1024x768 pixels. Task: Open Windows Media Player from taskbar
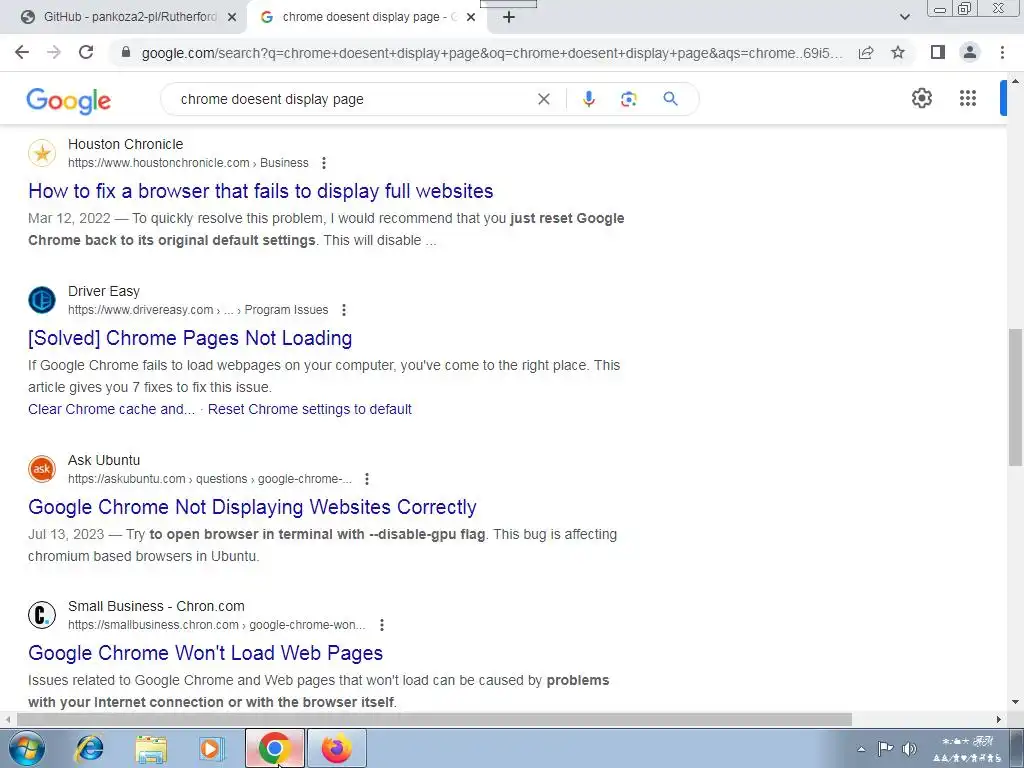(x=212, y=748)
